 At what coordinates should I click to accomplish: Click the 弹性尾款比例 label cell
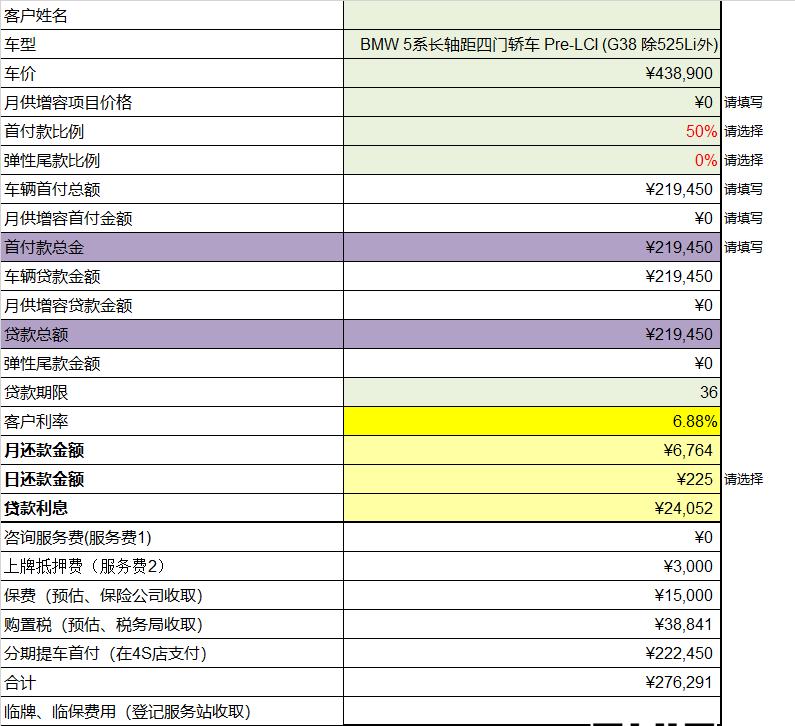pyautogui.click(x=172, y=160)
